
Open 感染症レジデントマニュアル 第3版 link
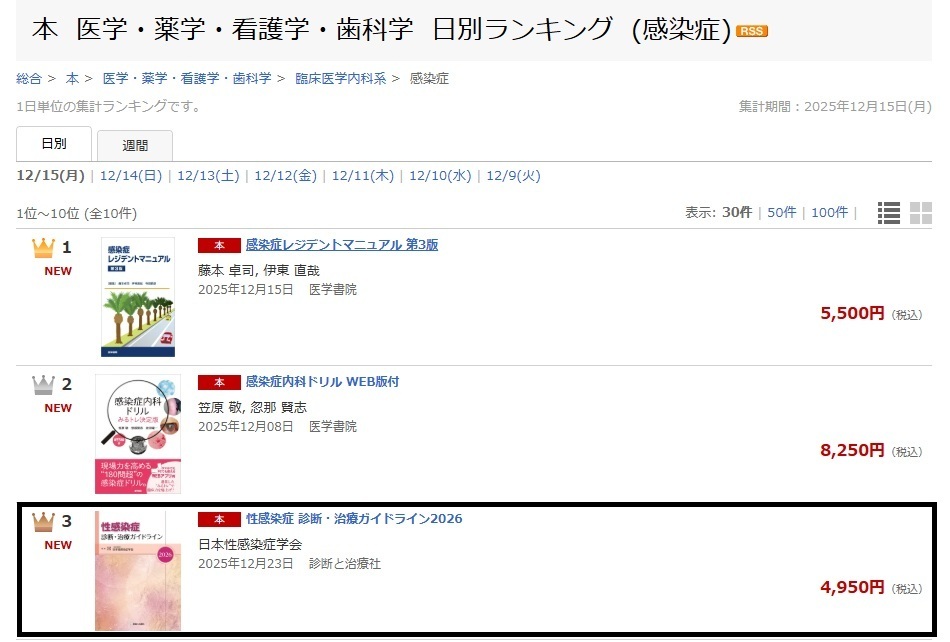342,245
